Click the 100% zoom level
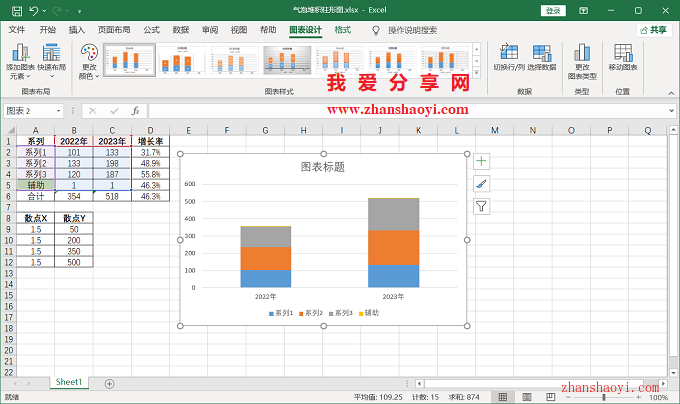 (658, 397)
